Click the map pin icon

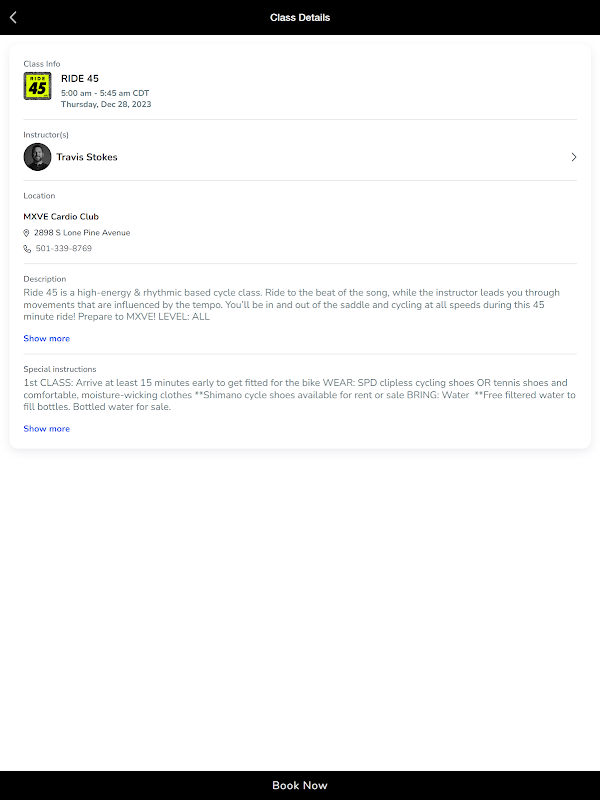point(27,233)
